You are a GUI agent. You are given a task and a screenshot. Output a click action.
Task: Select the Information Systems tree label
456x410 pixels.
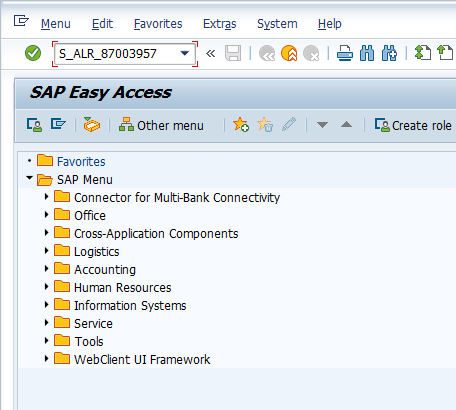click(x=130, y=306)
